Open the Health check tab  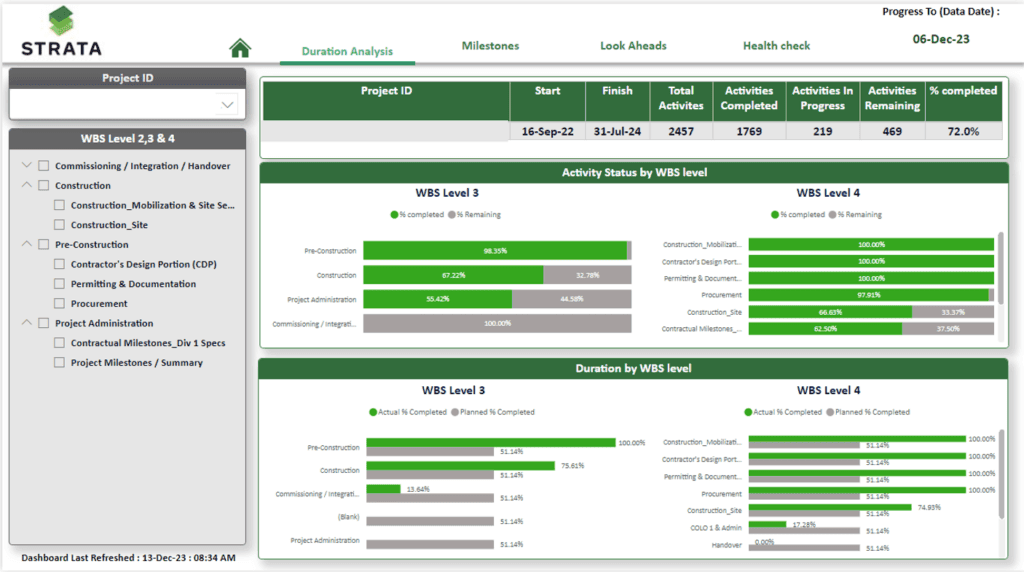[x=776, y=46]
